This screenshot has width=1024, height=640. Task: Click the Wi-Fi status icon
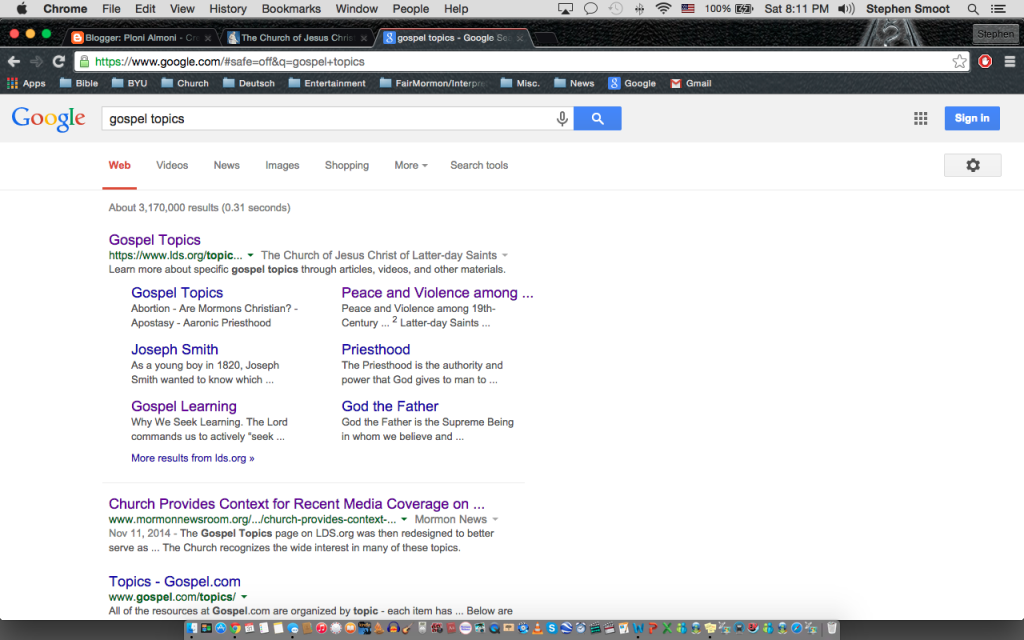pyautogui.click(x=663, y=8)
